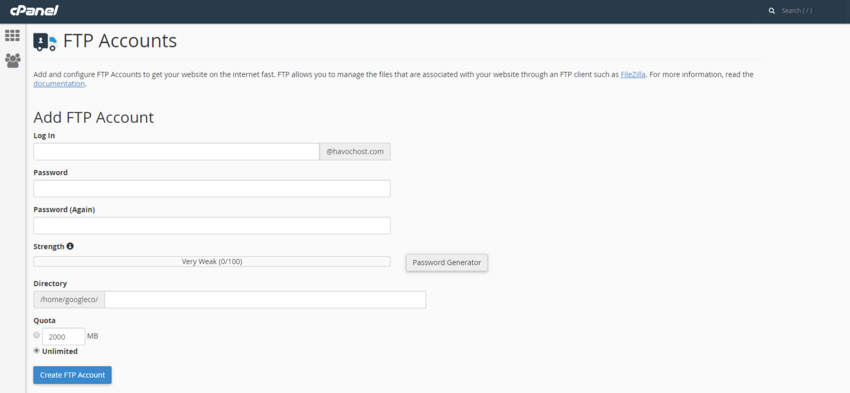Click the cPanel logo

pyautogui.click(x=34, y=10)
